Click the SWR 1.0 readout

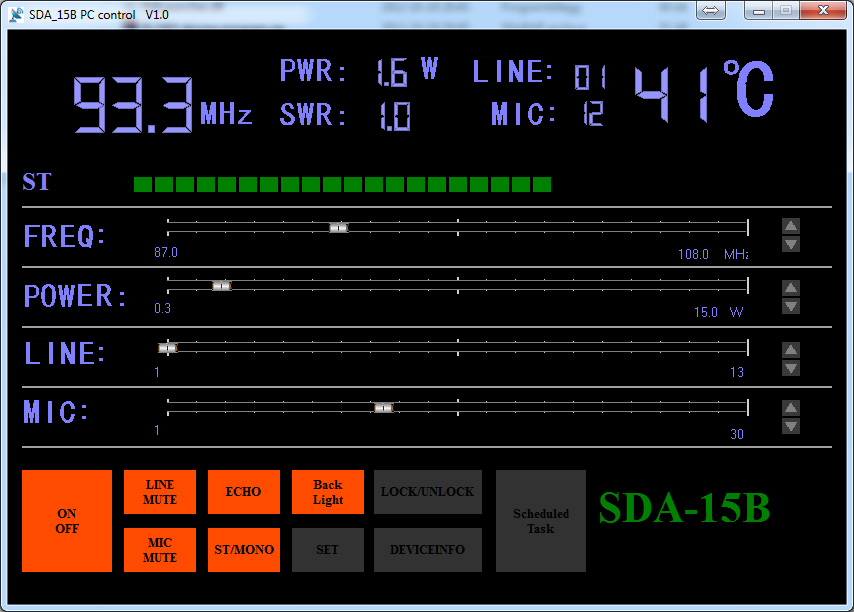tap(345, 115)
